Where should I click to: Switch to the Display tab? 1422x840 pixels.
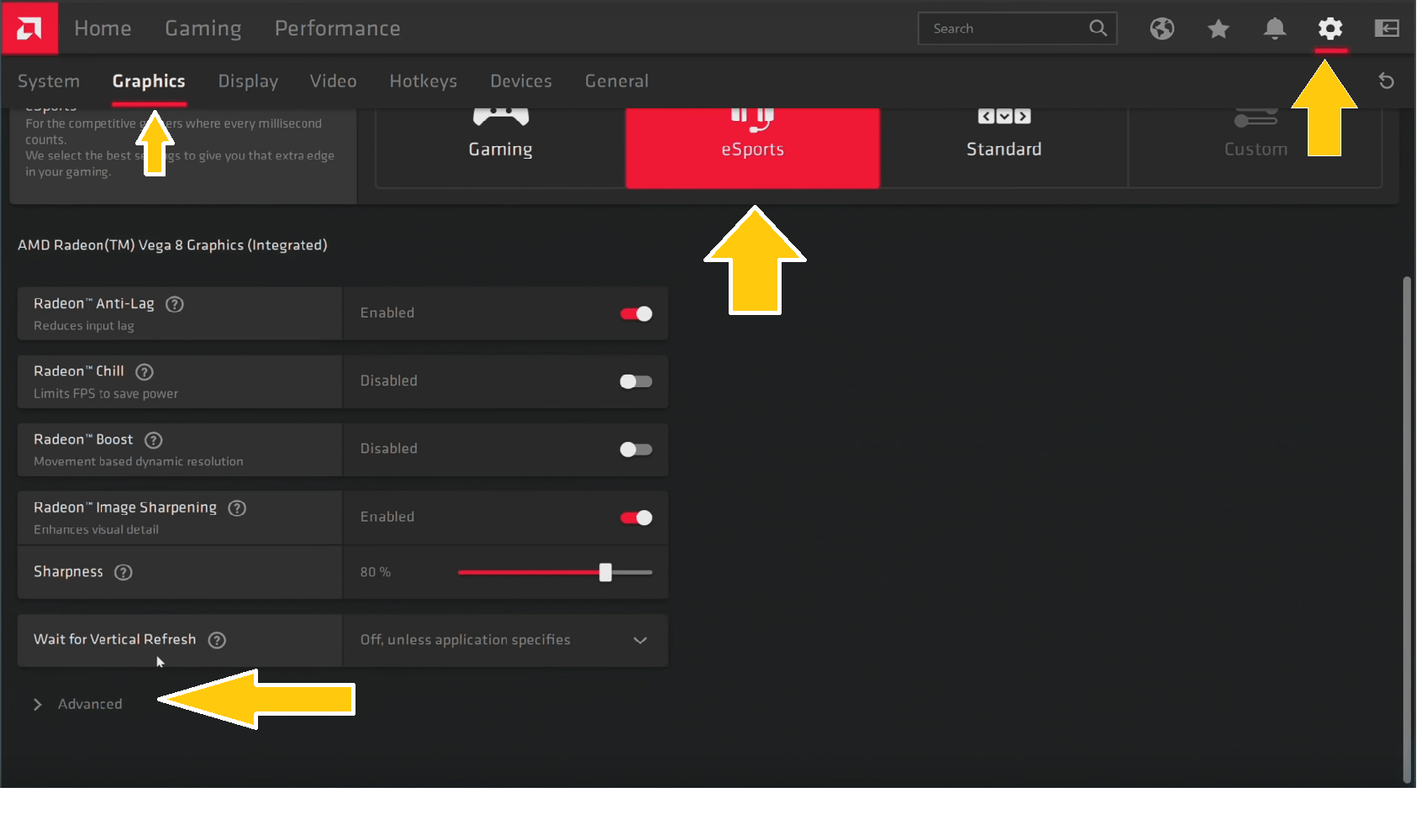pyautogui.click(x=248, y=81)
